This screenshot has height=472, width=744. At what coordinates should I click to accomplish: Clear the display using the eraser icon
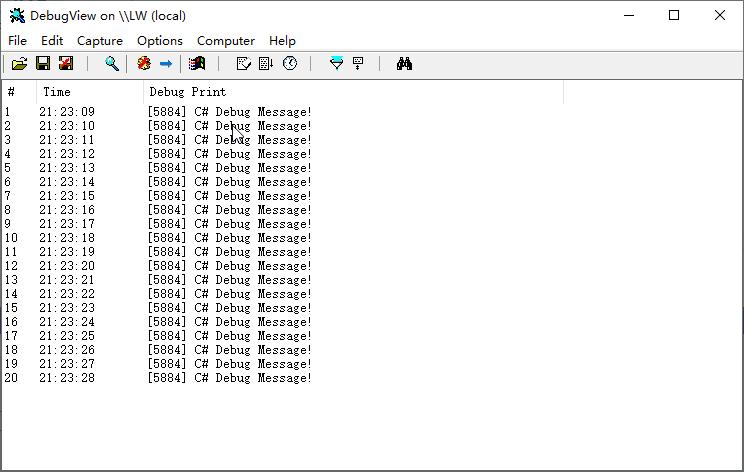(x=144, y=64)
